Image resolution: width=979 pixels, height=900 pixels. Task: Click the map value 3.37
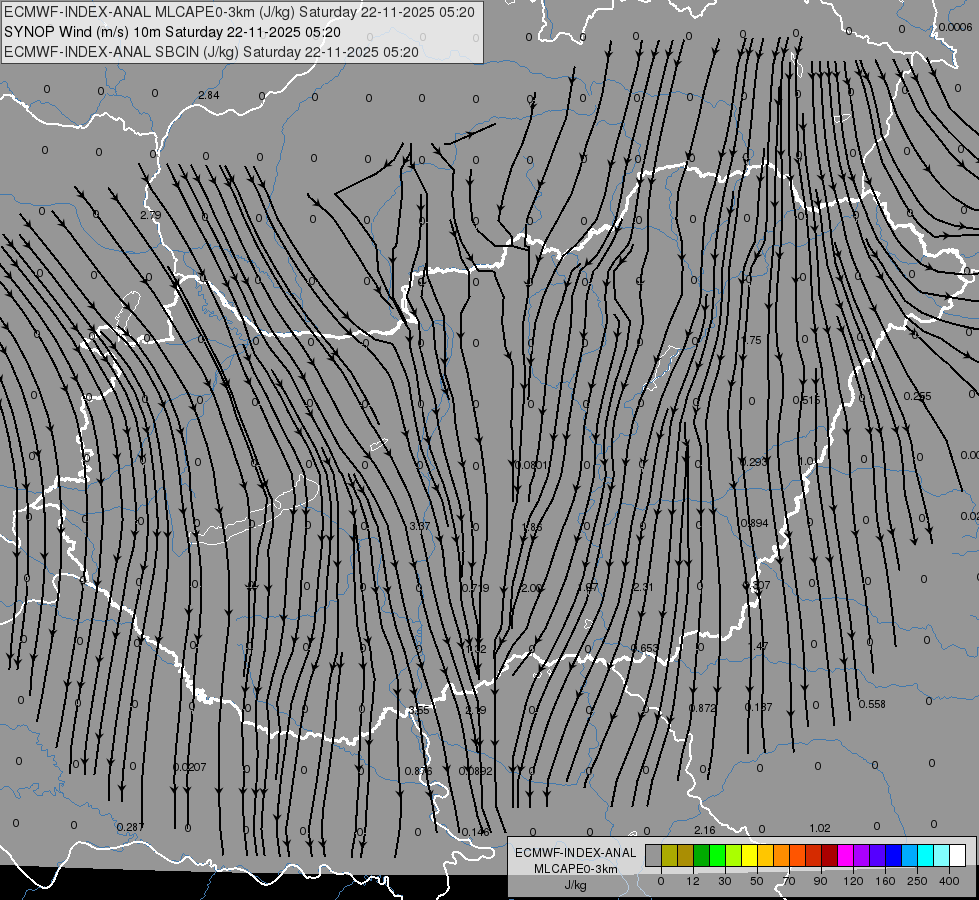tap(420, 526)
